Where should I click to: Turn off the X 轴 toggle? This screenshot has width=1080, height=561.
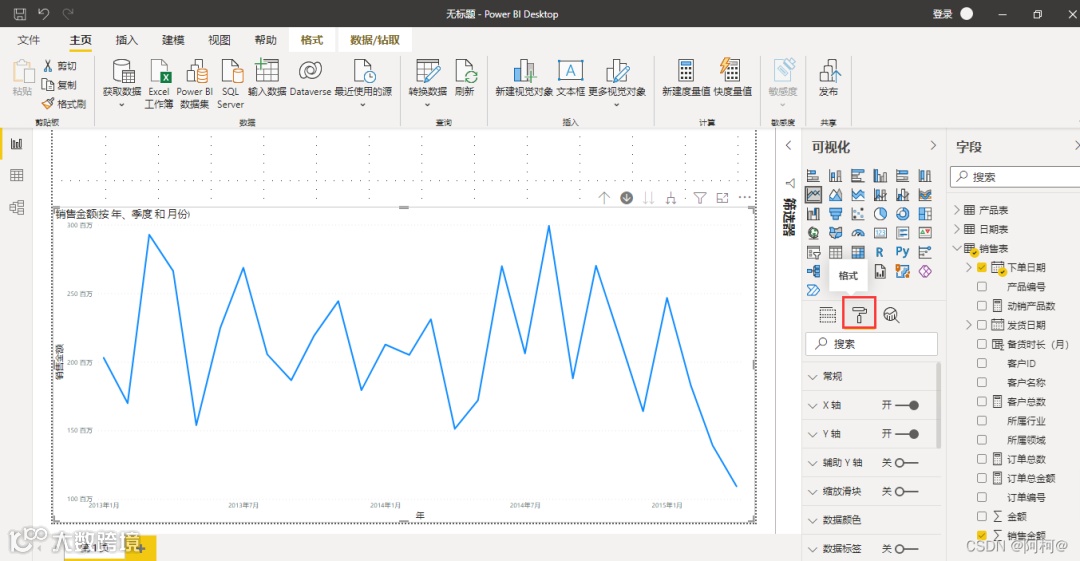pos(907,405)
